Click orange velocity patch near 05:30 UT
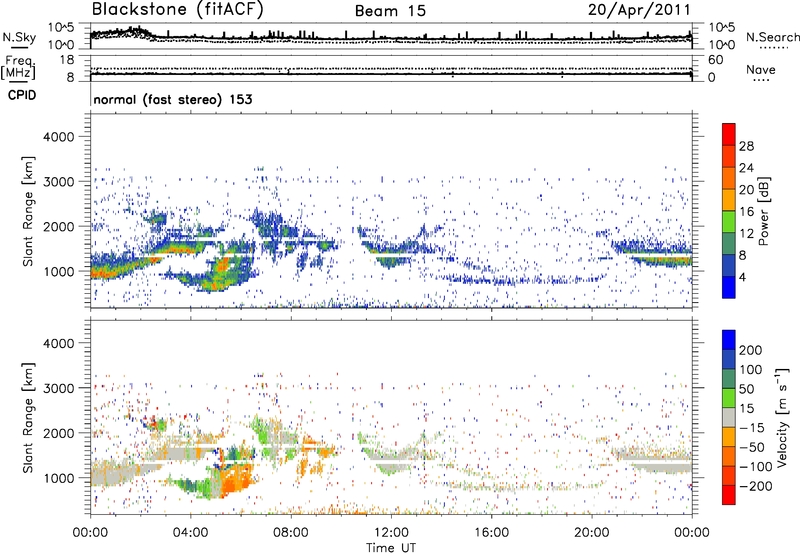The width and height of the screenshot is (800, 554). (x=236, y=481)
